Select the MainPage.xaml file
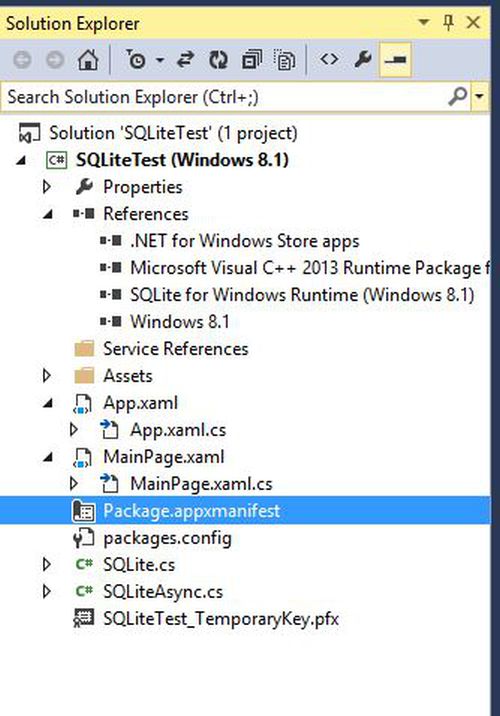500x716 pixels. pyautogui.click(x=163, y=457)
